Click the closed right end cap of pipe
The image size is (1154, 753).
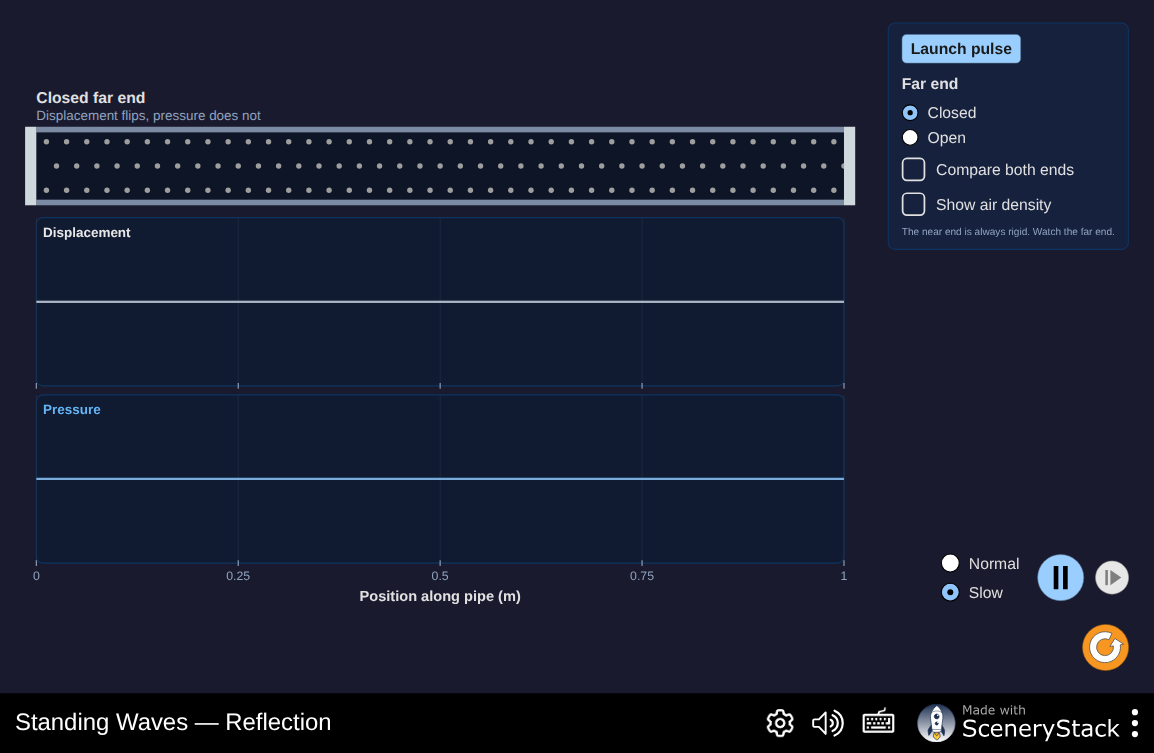point(849,166)
